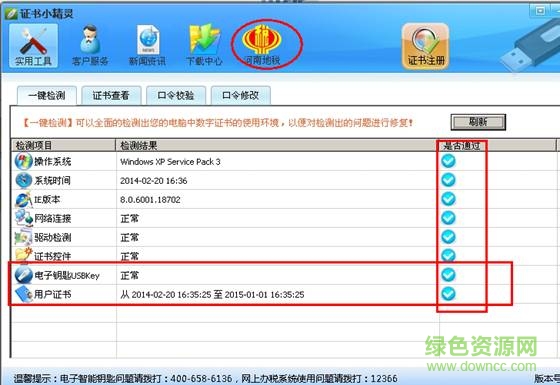This screenshot has height=385, width=560.
Task: Open the 下载中心 download center icon
Action: 204,46
